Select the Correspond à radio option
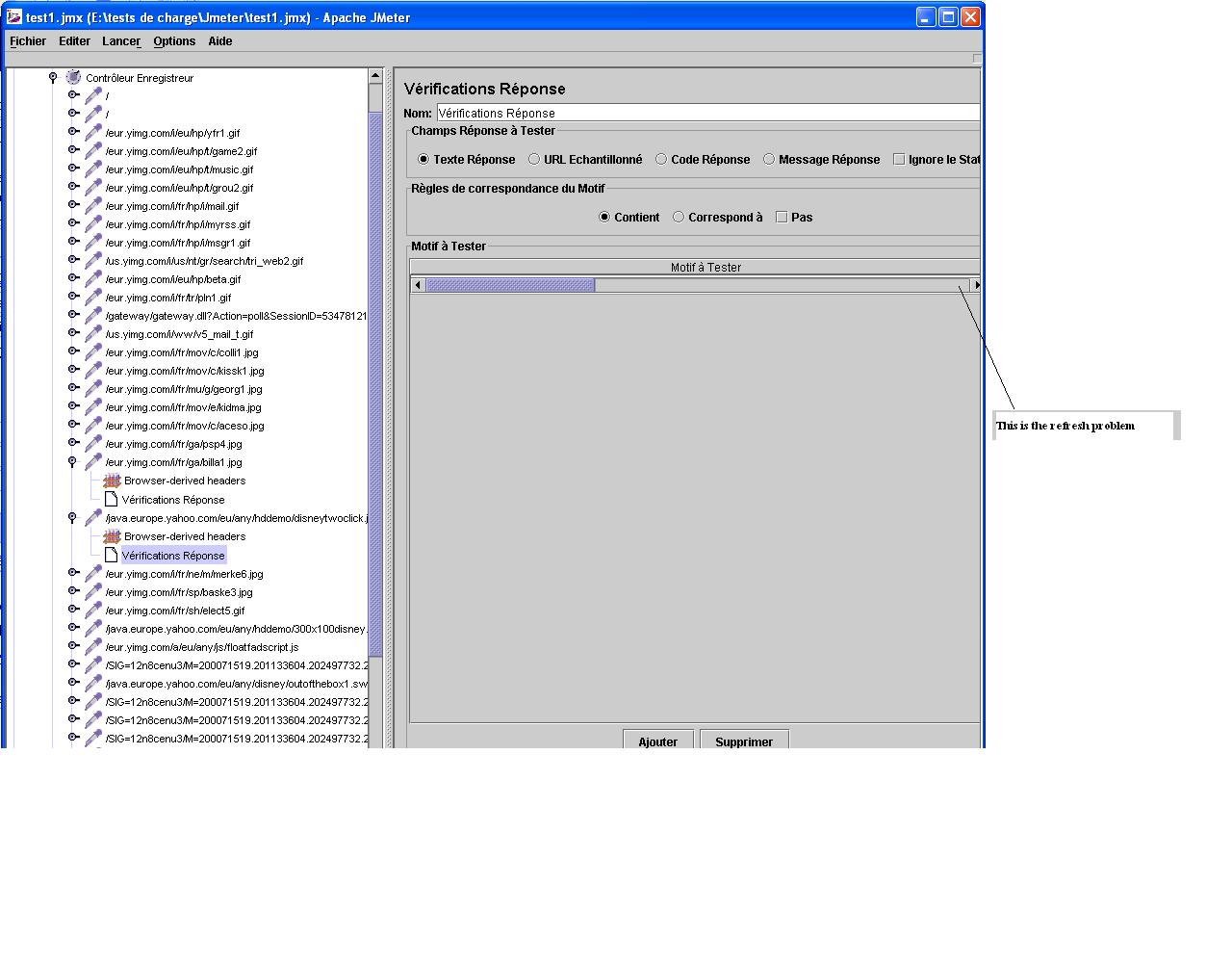 tap(679, 218)
